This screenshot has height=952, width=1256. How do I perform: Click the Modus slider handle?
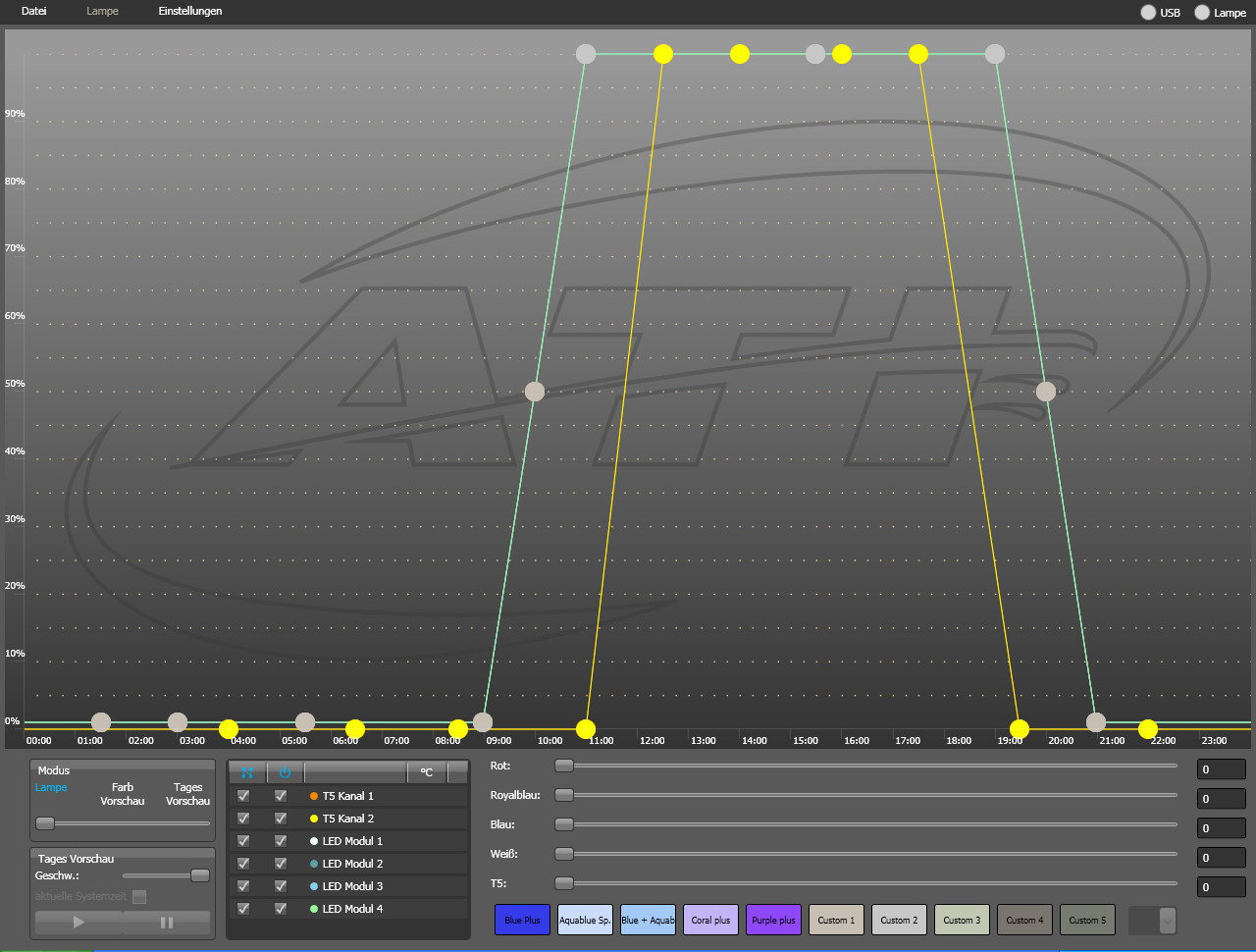pyautogui.click(x=45, y=823)
